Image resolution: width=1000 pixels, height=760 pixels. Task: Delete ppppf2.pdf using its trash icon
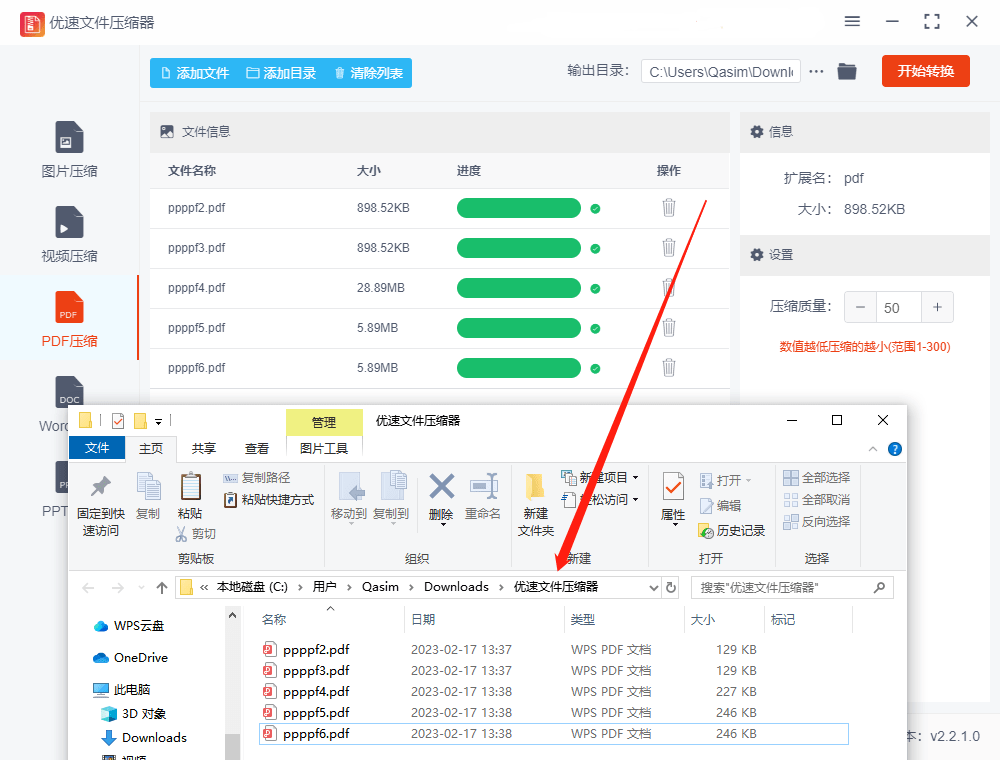pyautogui.click(x=668, y=207)
